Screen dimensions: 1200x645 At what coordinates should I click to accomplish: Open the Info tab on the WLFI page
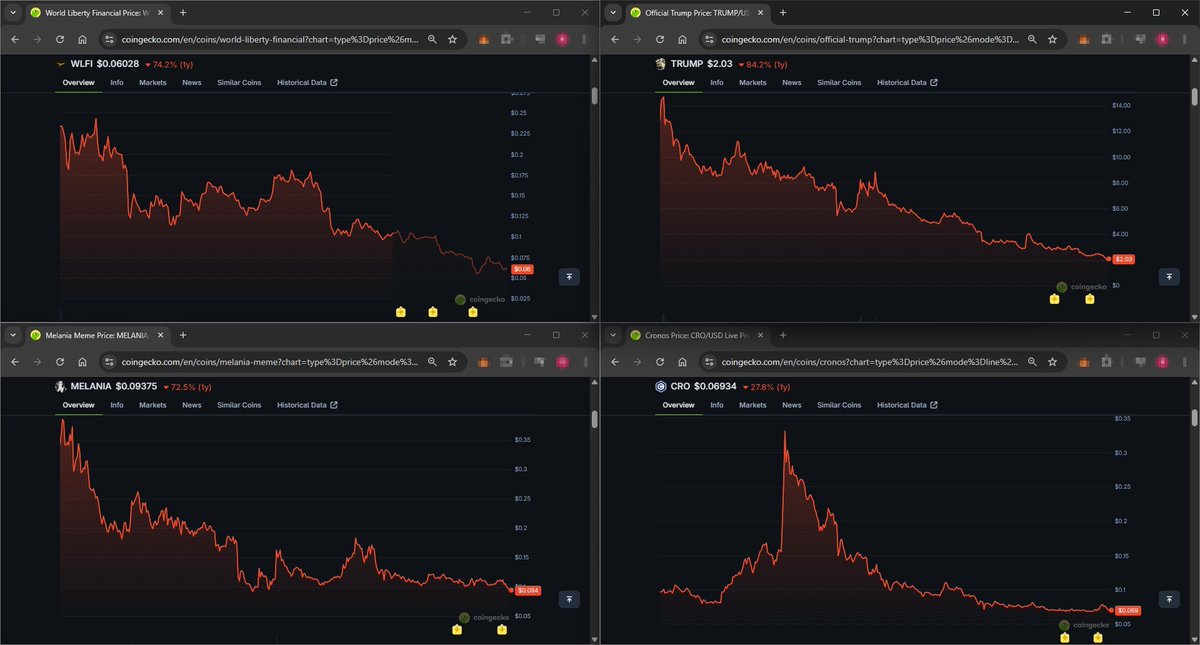pos(117,83)
